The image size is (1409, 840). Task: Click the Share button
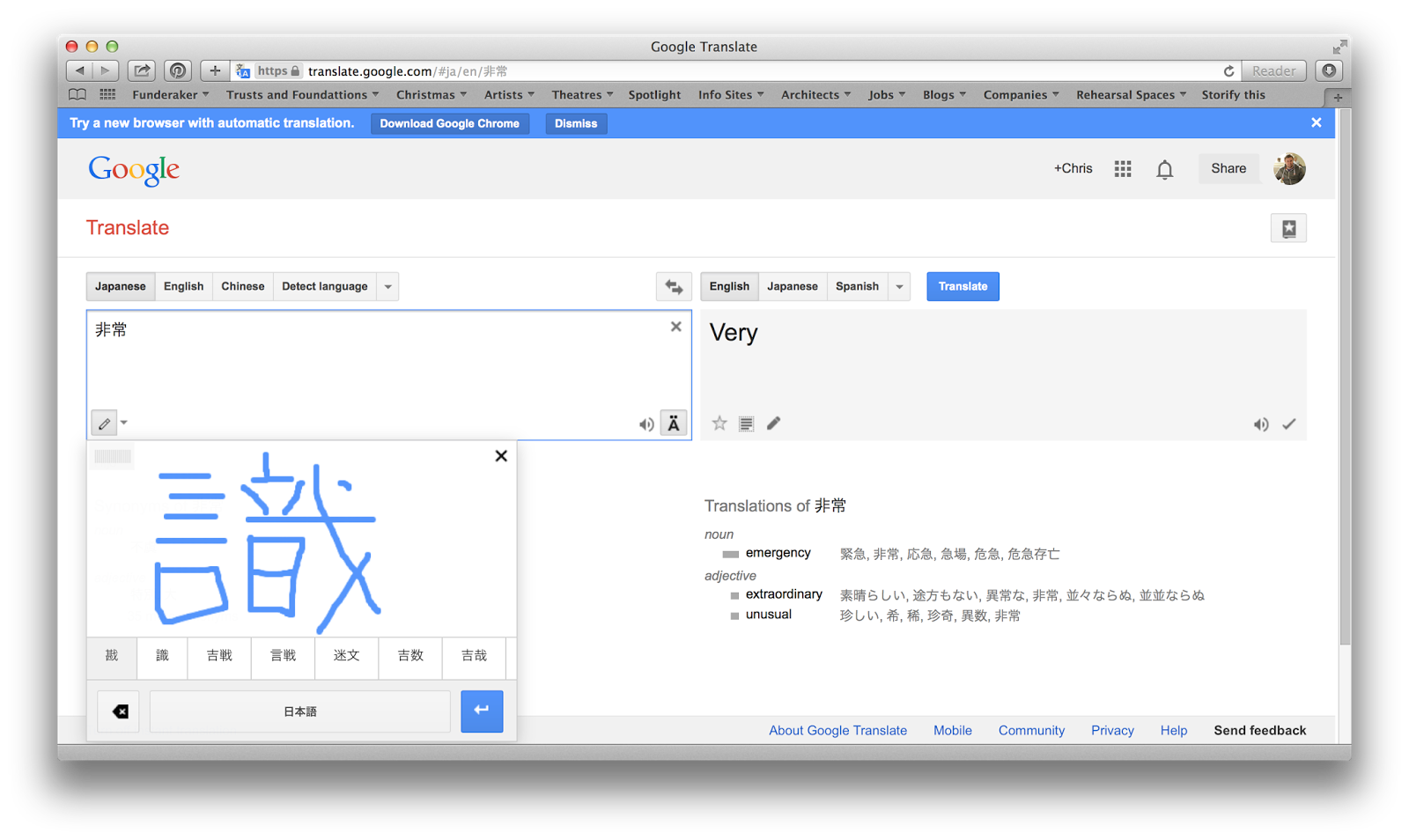pyautogui.click(x=1228, y=169)
